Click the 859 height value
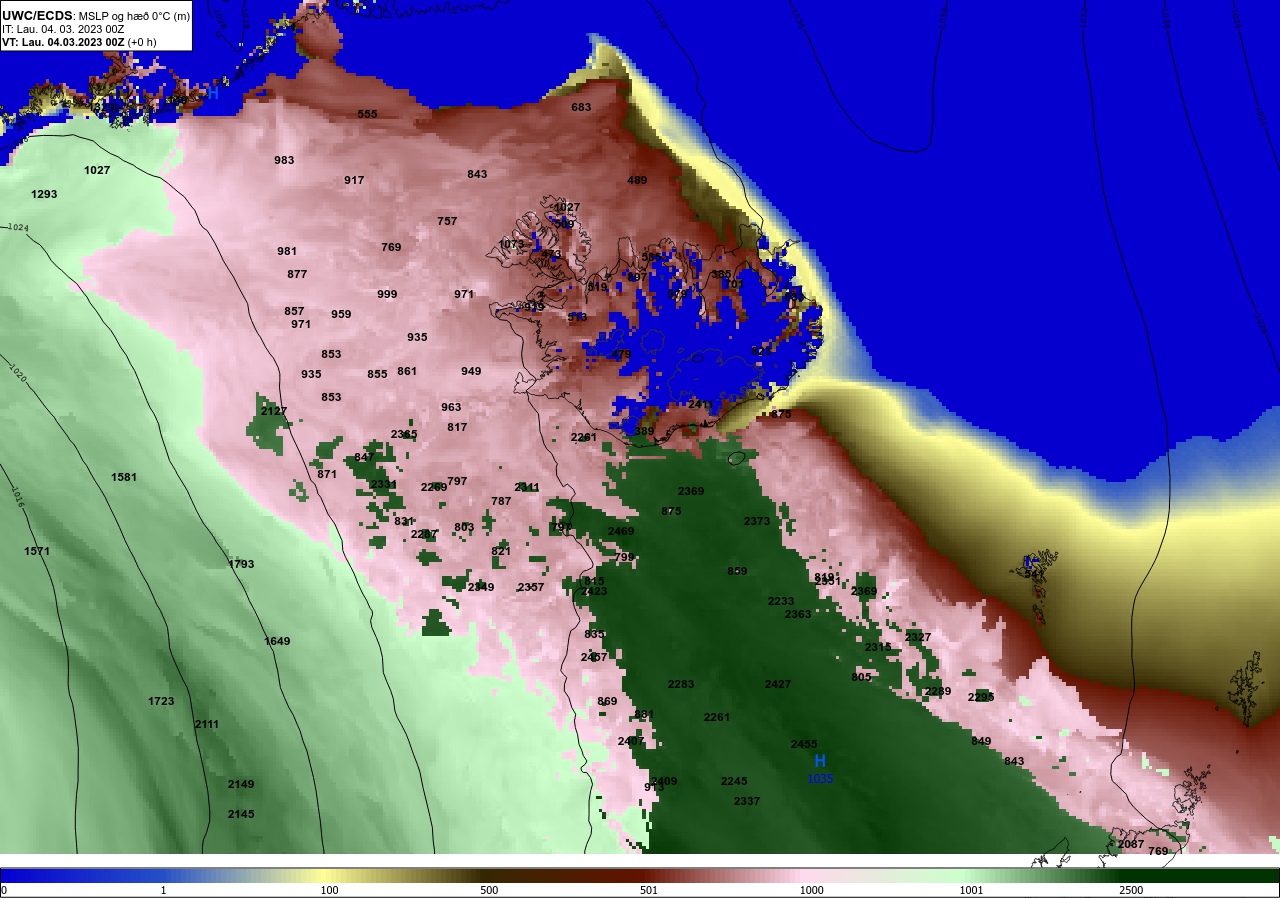This screenshot has height=898, width=1280. 737,571
